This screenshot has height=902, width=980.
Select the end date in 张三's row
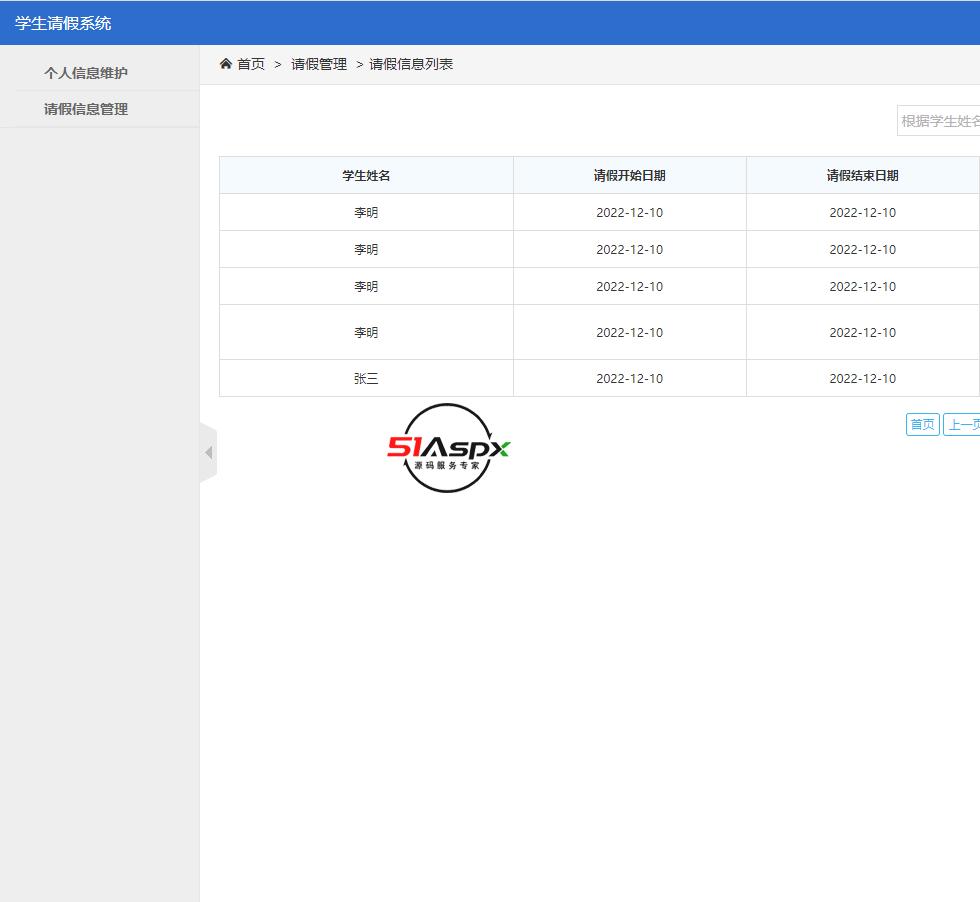click(x=862, y=378)
